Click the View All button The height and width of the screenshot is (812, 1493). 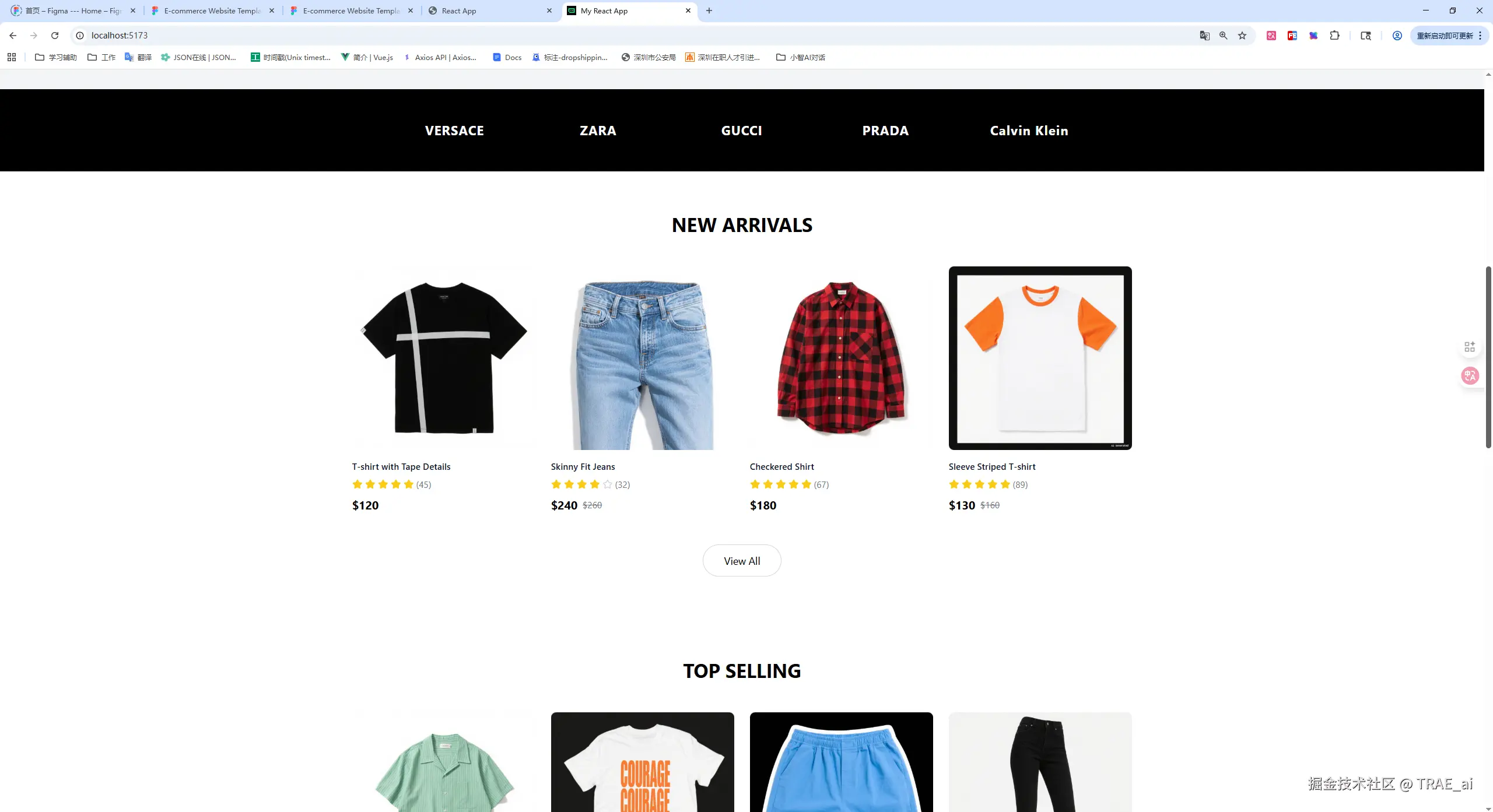point(742,561)
